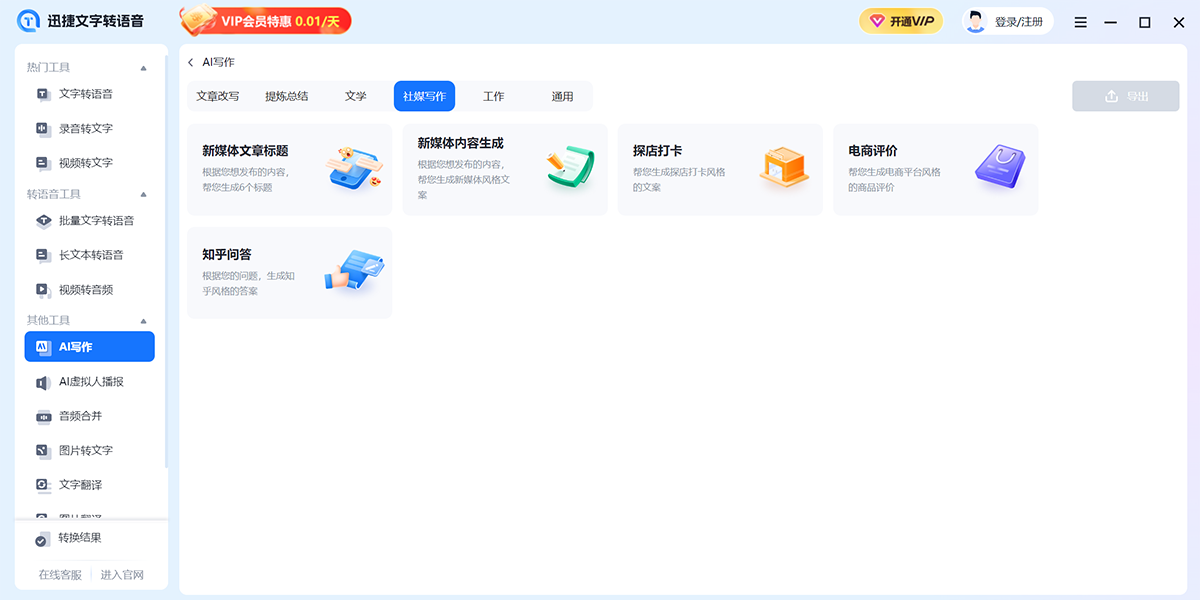Collapse the 其他工具 section arrow

coord(143,320)
